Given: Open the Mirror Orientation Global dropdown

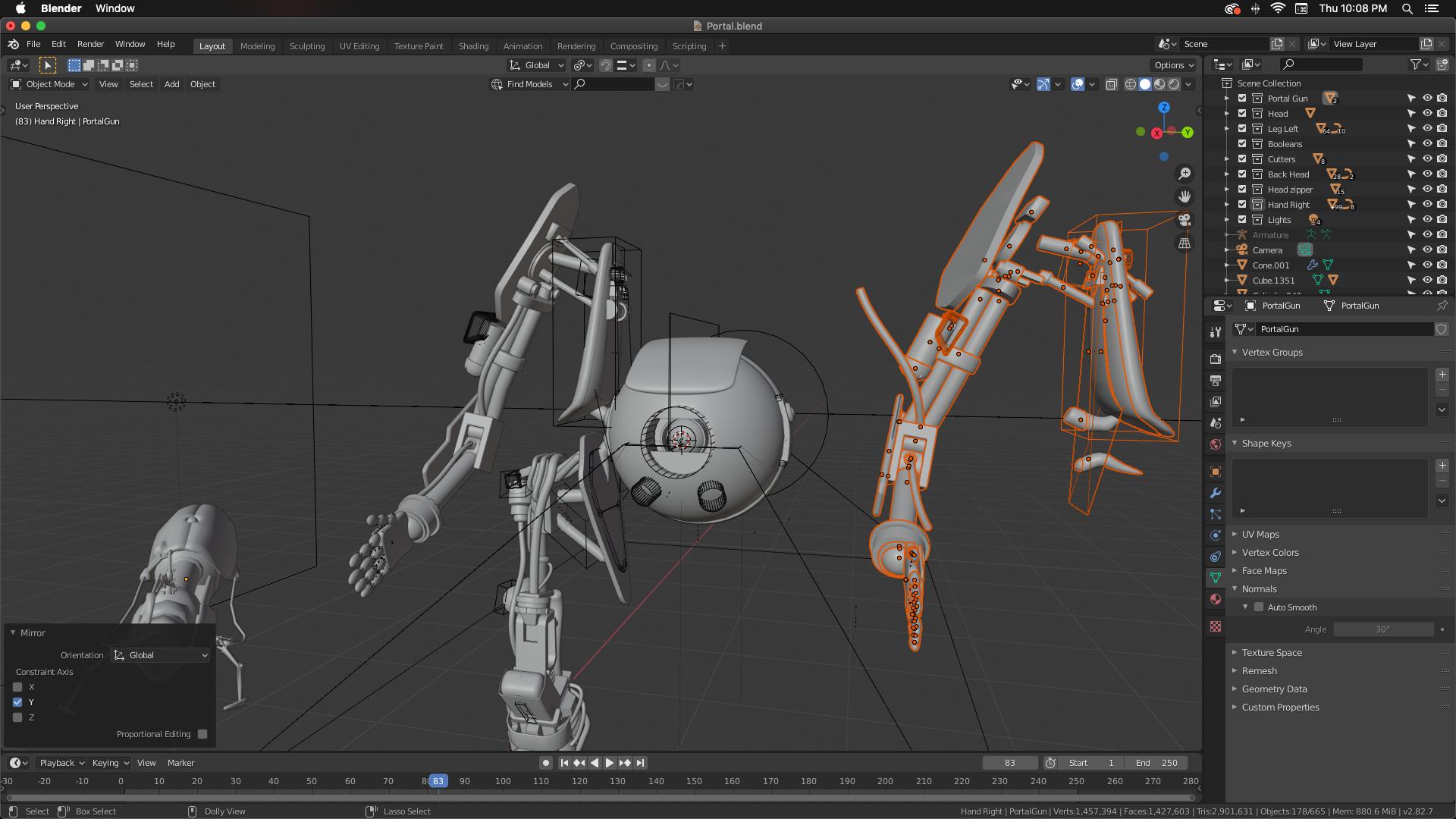Looking at the screenshot, I should click(161, 655).
